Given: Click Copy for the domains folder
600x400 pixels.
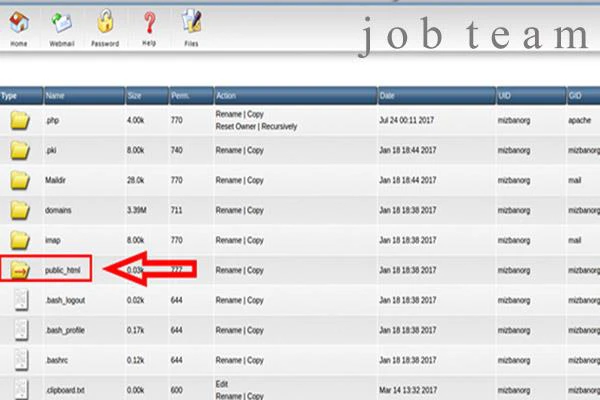Looking at the screenshot, I should coord(255,211).
